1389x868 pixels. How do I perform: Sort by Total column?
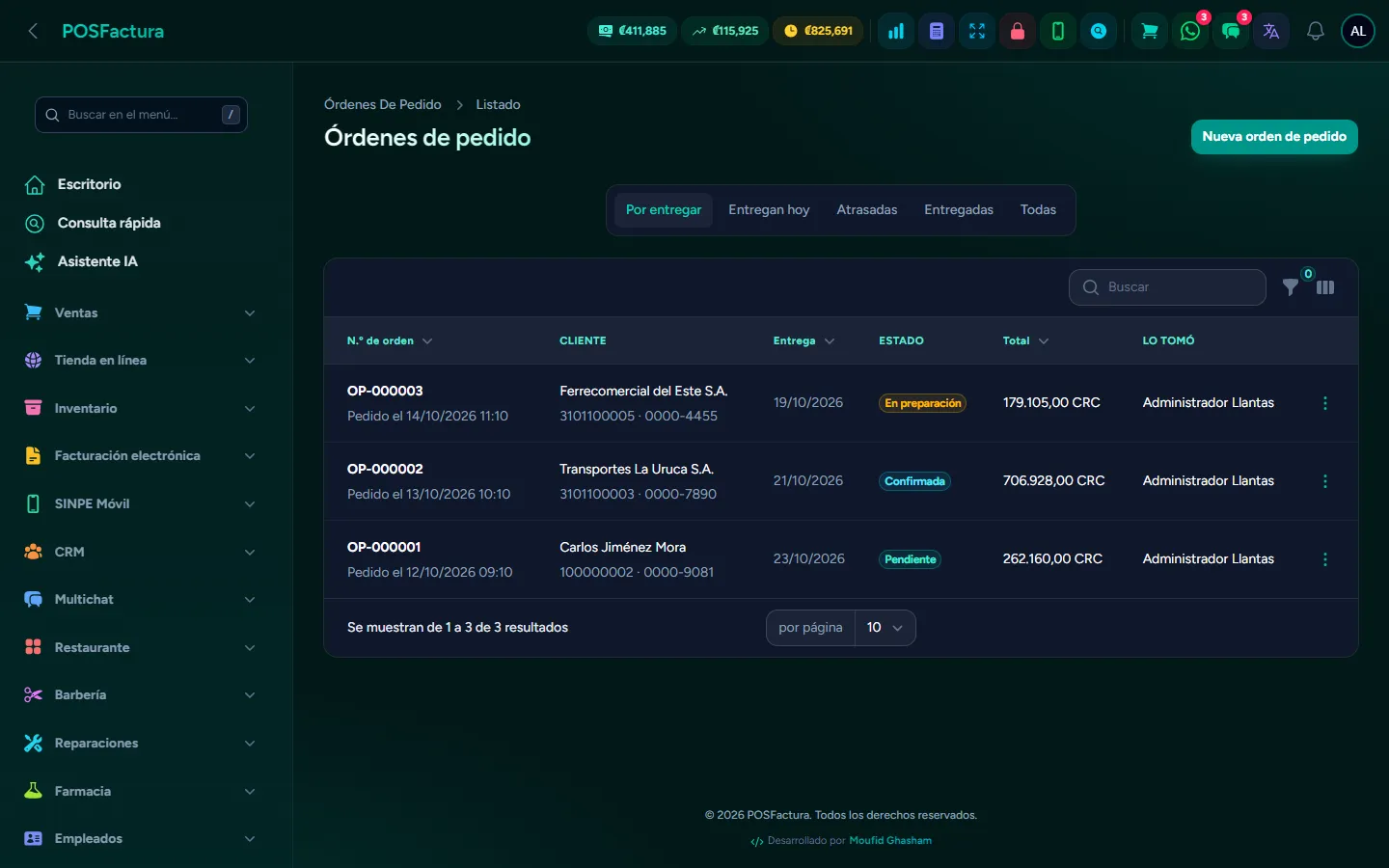tap(1025, 340)
